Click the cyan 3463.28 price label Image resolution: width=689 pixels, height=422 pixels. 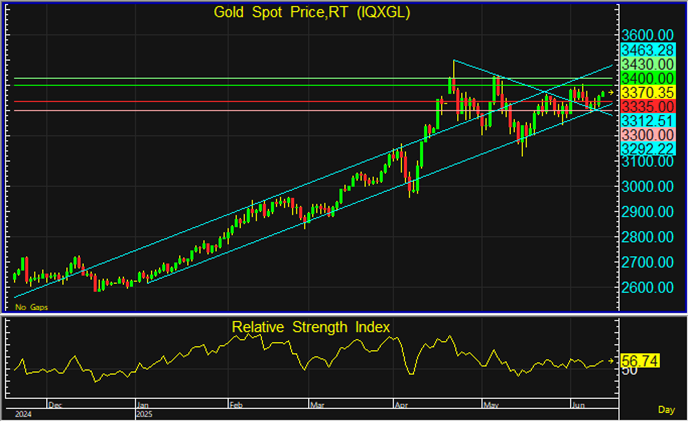[647, 50]
